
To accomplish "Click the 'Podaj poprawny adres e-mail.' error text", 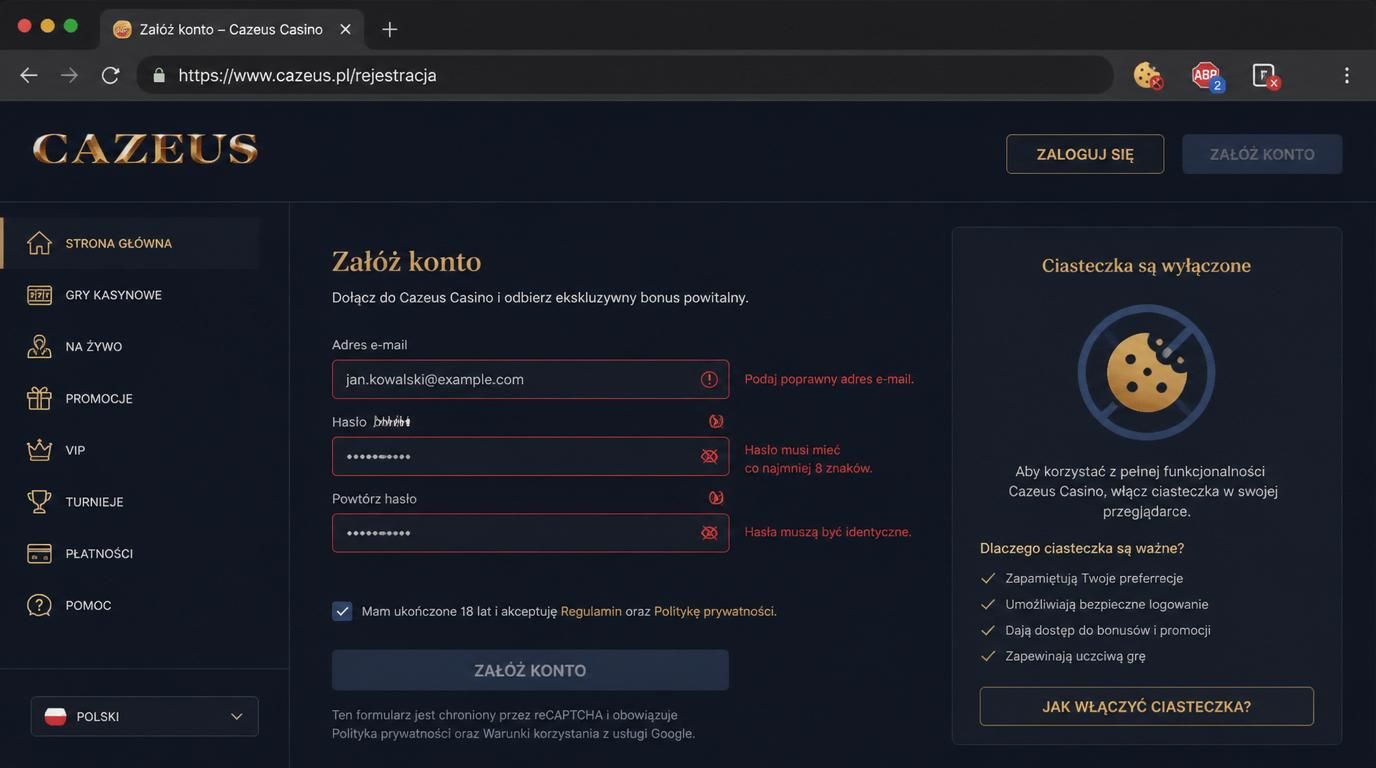I will pos(829,379).
